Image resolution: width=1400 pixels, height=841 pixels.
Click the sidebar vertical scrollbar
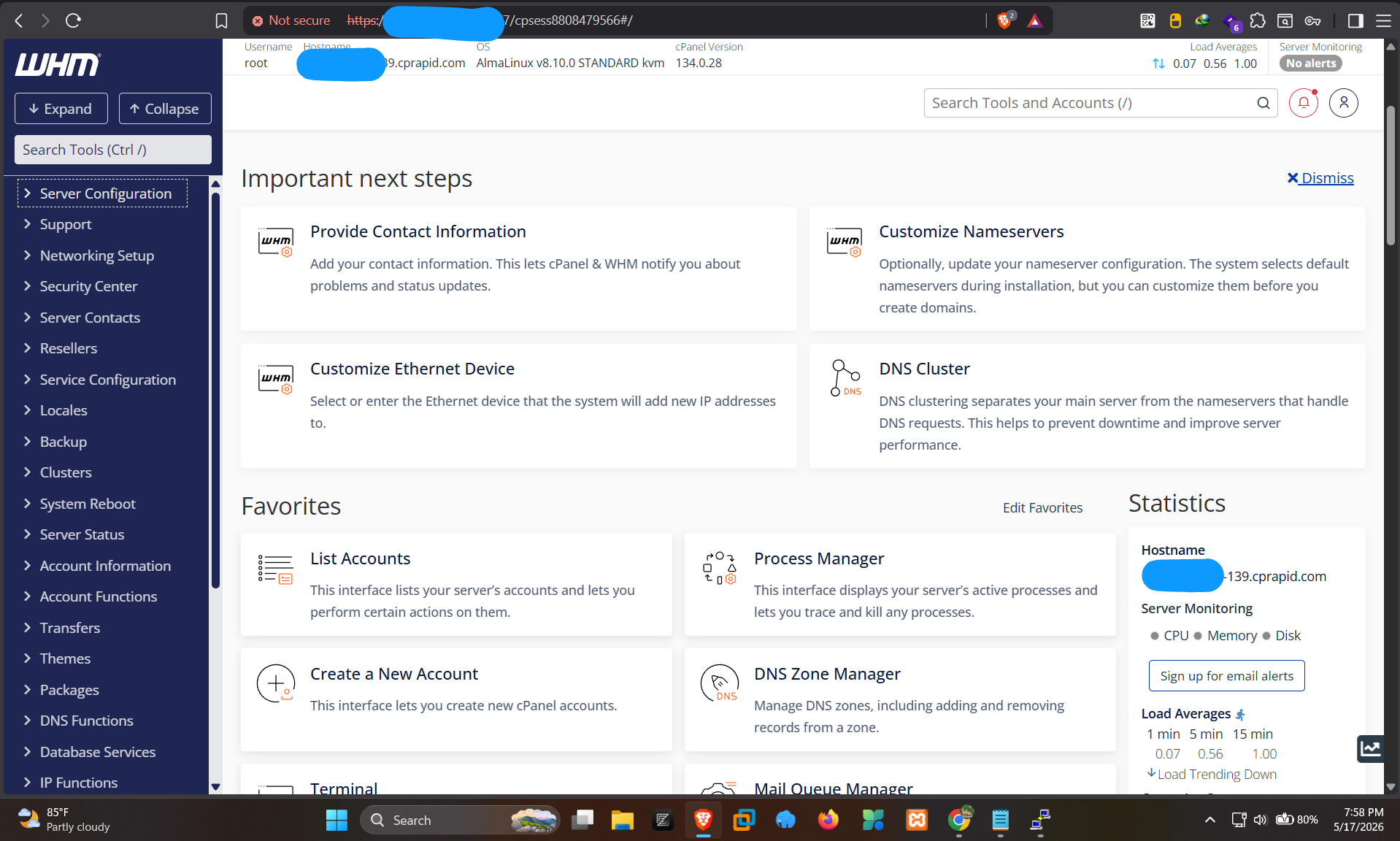215,391
